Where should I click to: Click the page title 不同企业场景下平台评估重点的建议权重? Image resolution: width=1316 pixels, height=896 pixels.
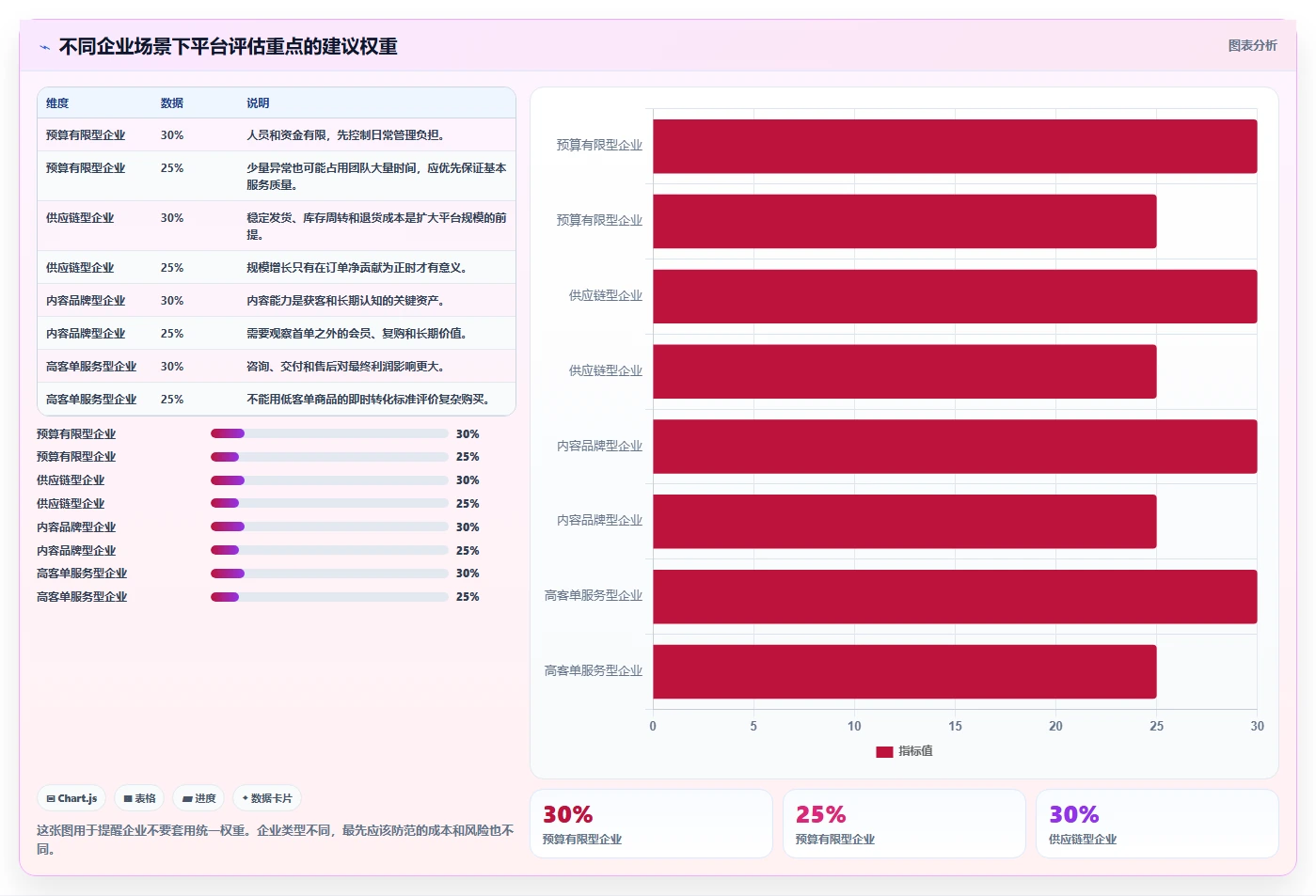[x=229, y=47]
